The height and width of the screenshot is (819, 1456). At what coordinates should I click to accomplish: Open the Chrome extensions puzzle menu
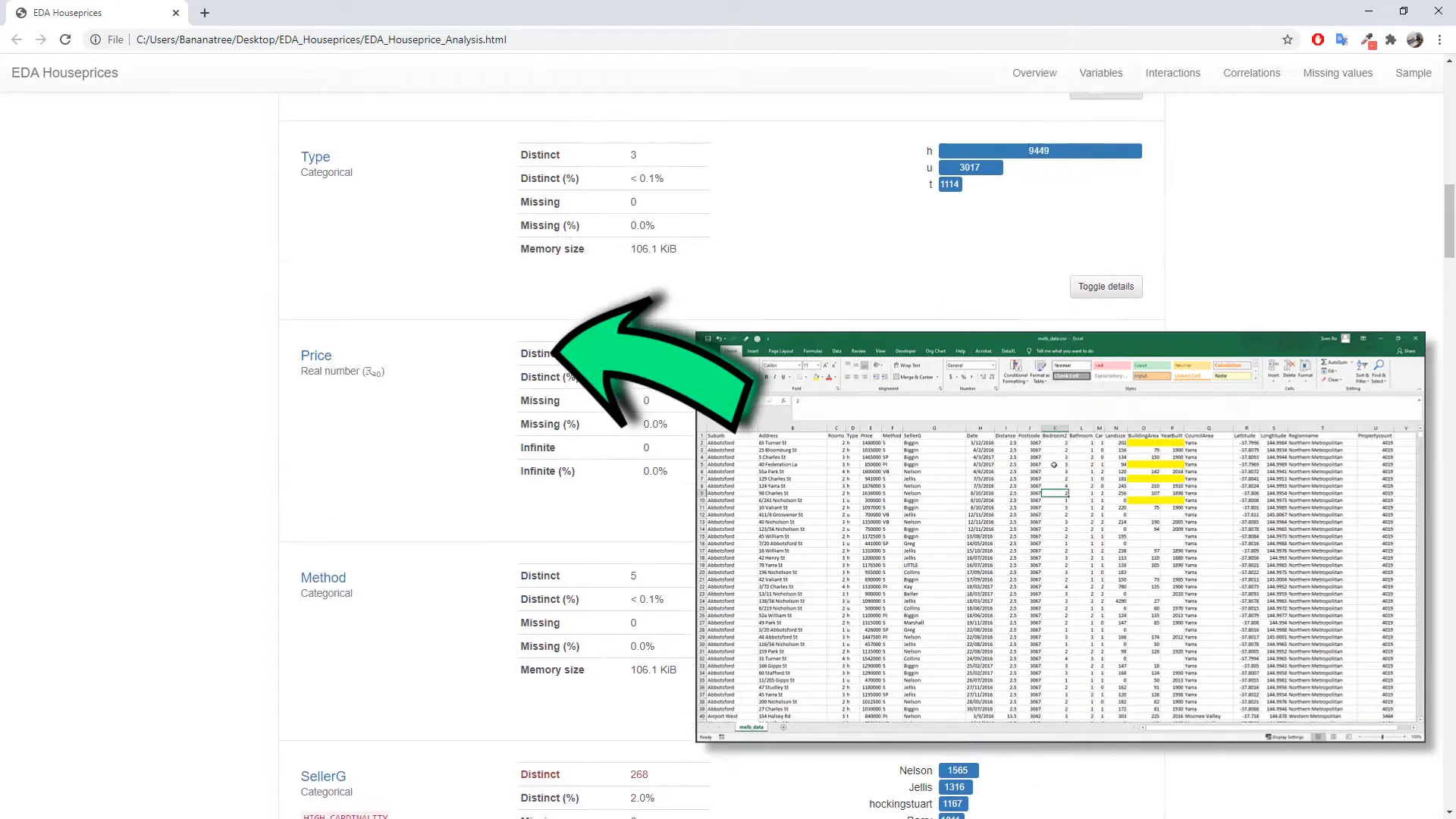[x=1391, y=39]
